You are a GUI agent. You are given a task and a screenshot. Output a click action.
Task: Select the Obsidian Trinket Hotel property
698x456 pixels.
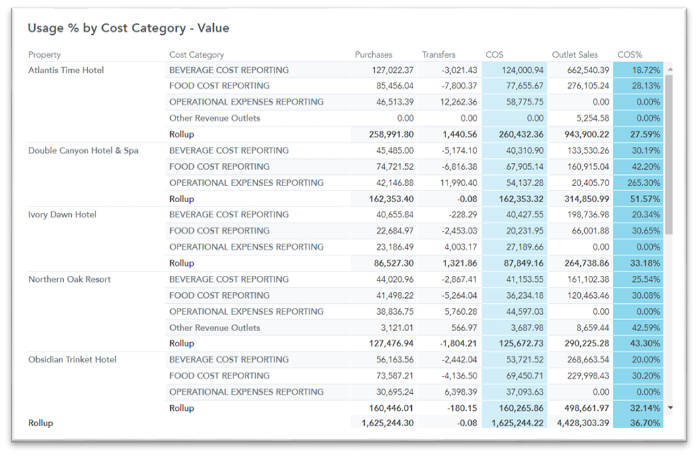tap(72, 359)
